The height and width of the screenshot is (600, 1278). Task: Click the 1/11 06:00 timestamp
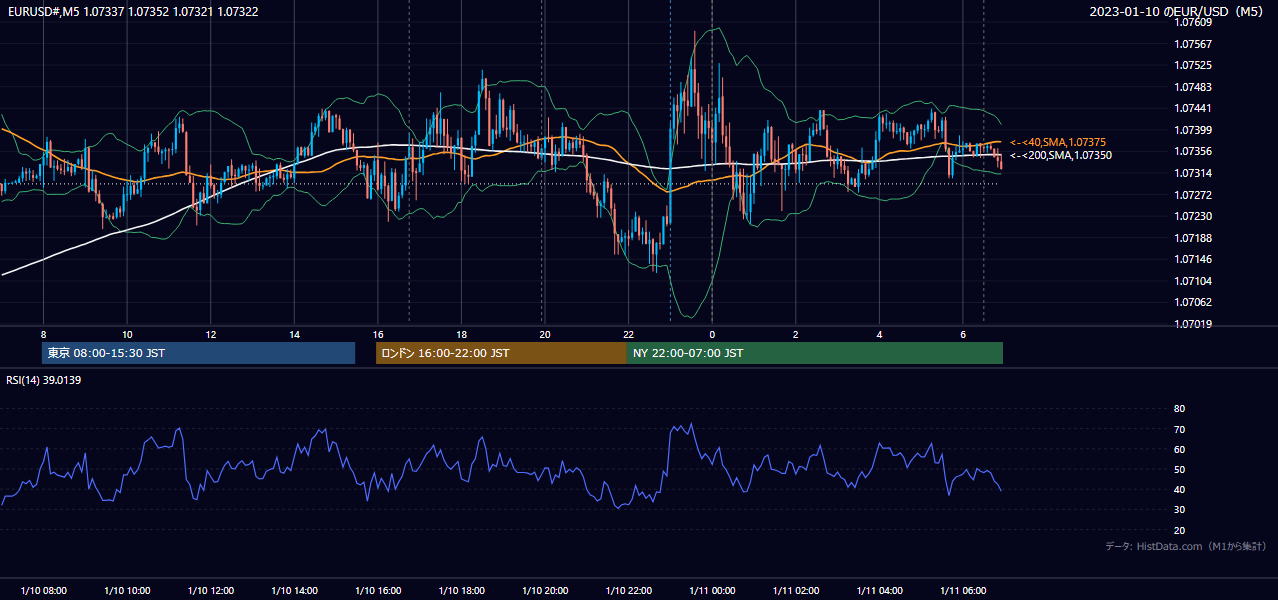[x=963, y=591]
